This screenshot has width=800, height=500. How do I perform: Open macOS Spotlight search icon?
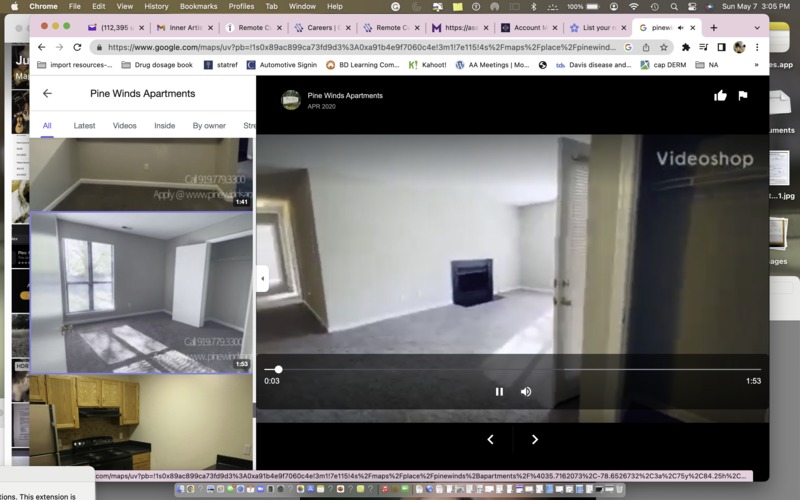(x=674, y=6)
